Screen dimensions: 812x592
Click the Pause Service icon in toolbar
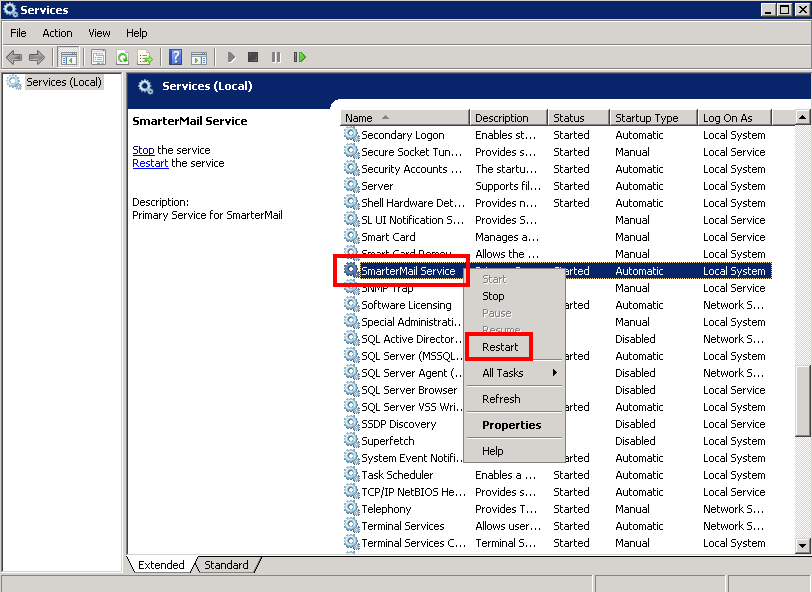pyautogui.click(x=276, y=57)
